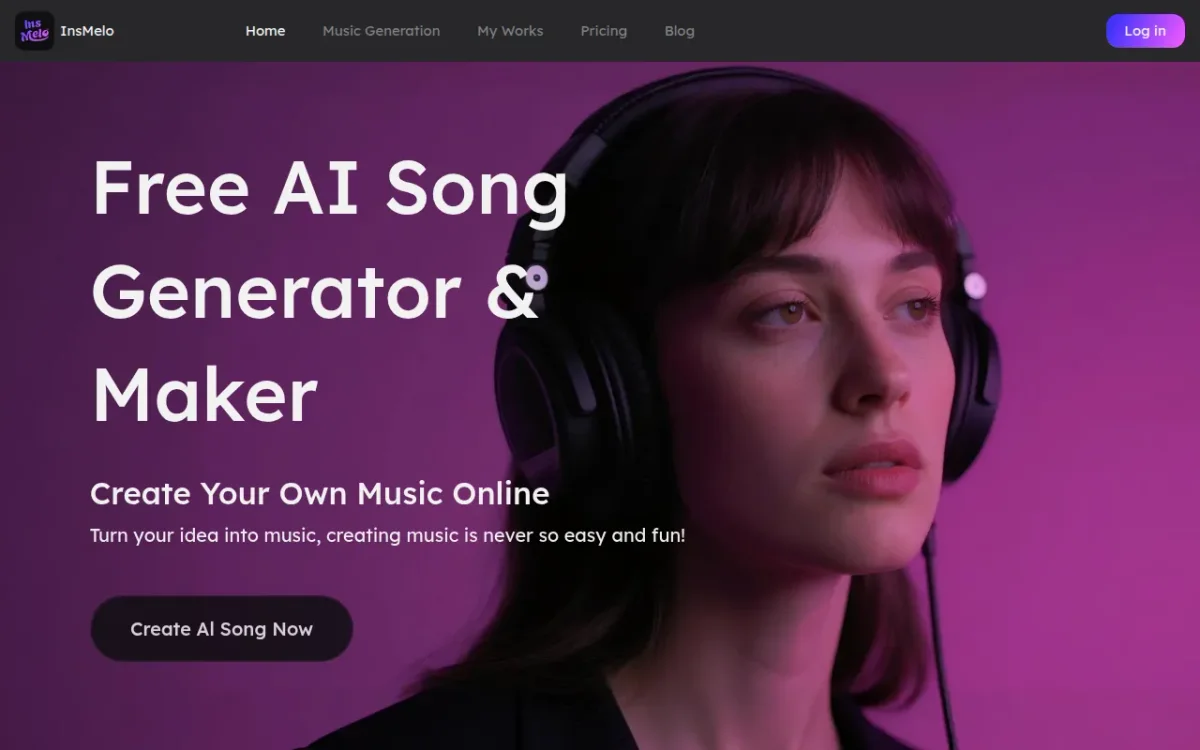Click the headphone cable below the ear cup
The height and width of the screenshot is (750, 1200).
pos(940,640)
